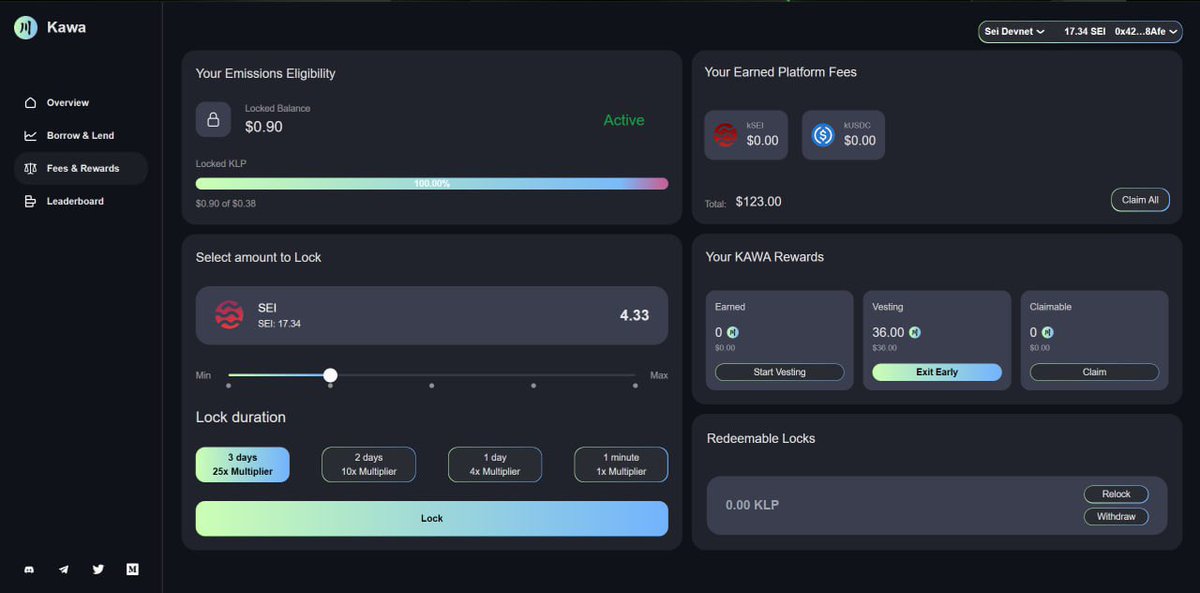Select the 1 minute 1x Multiplier option
This screenshot has width=1200, height=593.
click(621, 464)
